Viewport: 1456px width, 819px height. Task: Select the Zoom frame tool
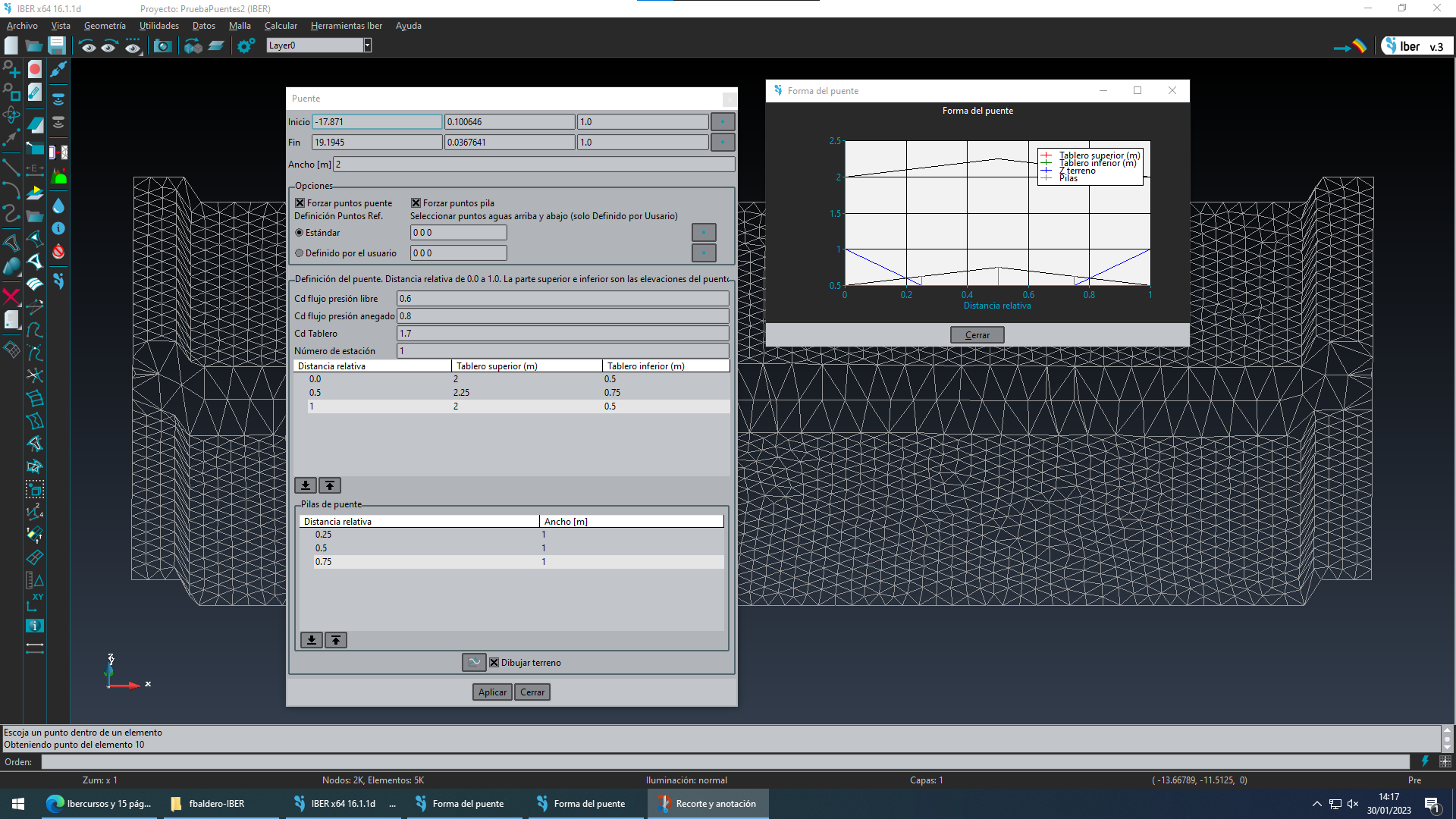click(11, 93)
